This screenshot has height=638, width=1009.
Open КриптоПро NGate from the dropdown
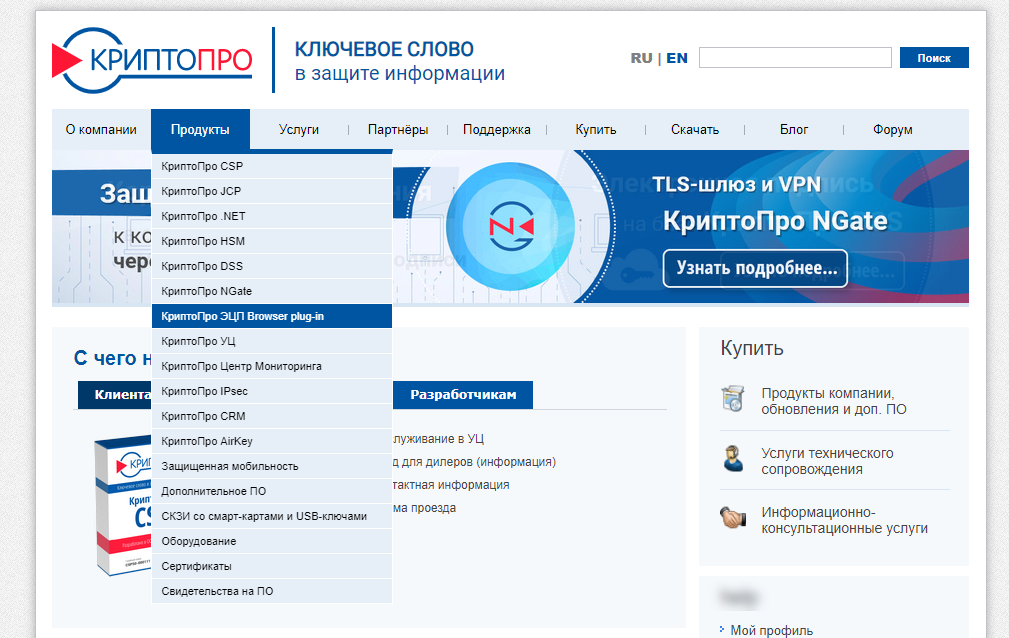point(272,292)
